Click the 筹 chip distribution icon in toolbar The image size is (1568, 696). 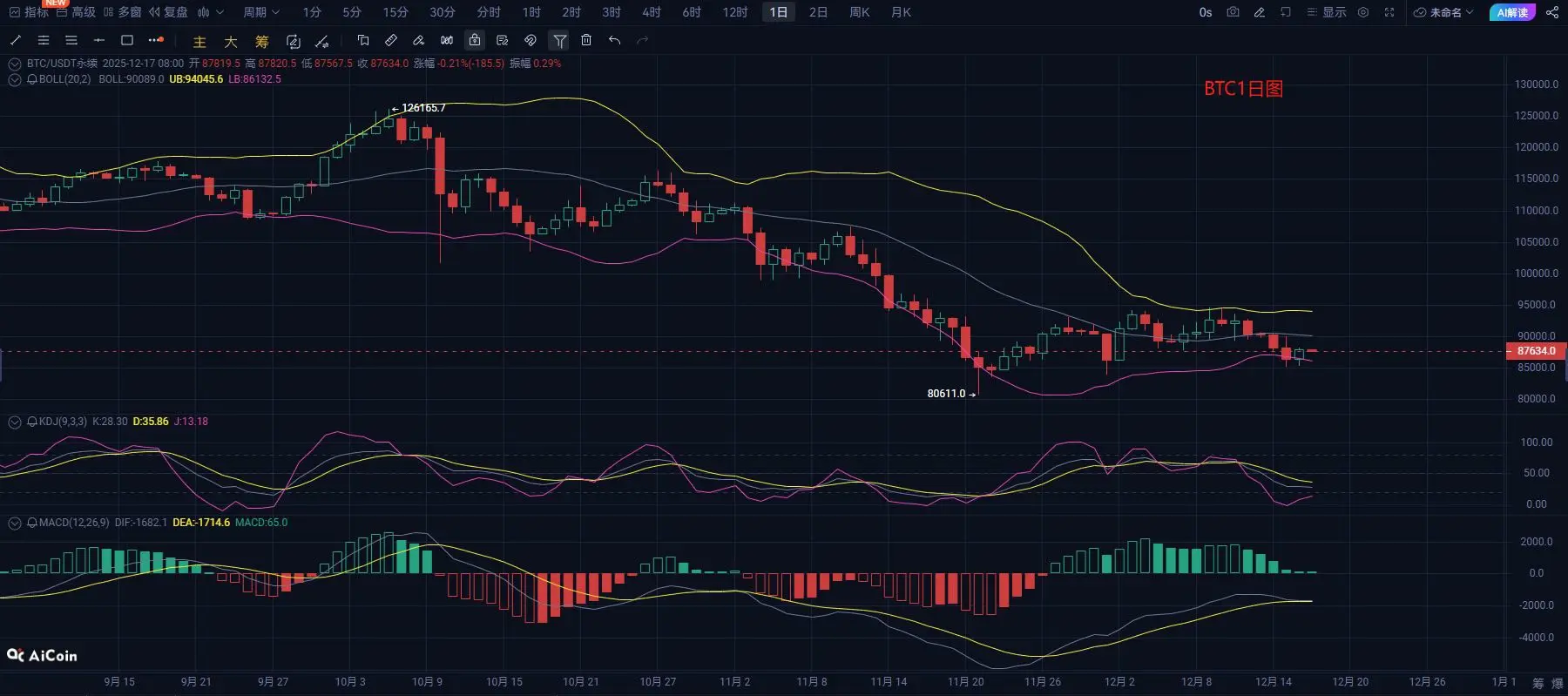coord(262,41)
